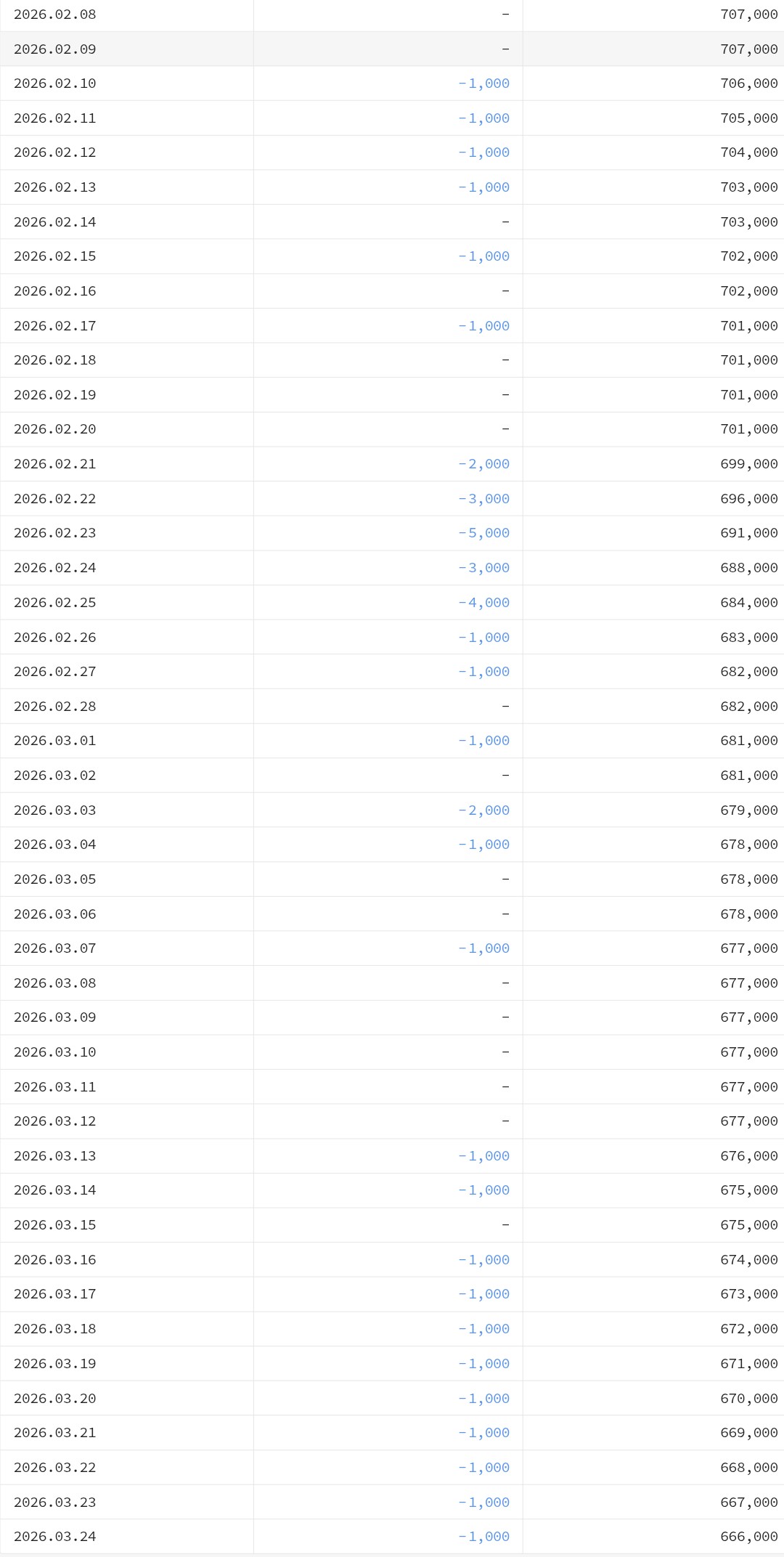
Task: Click the -5,000 change value on 2026.02.23
Action: click(483, 533)
